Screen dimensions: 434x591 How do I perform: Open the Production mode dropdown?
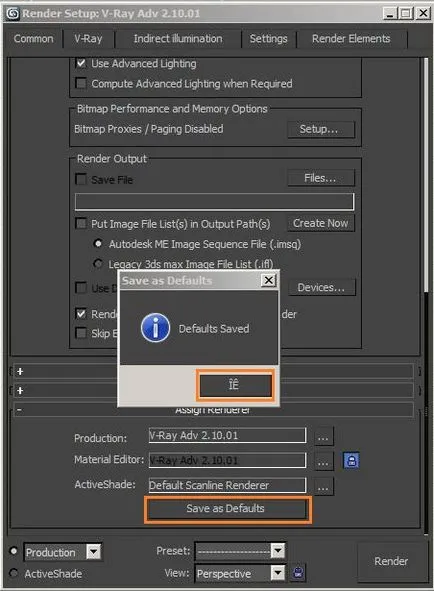click(94, 552)
